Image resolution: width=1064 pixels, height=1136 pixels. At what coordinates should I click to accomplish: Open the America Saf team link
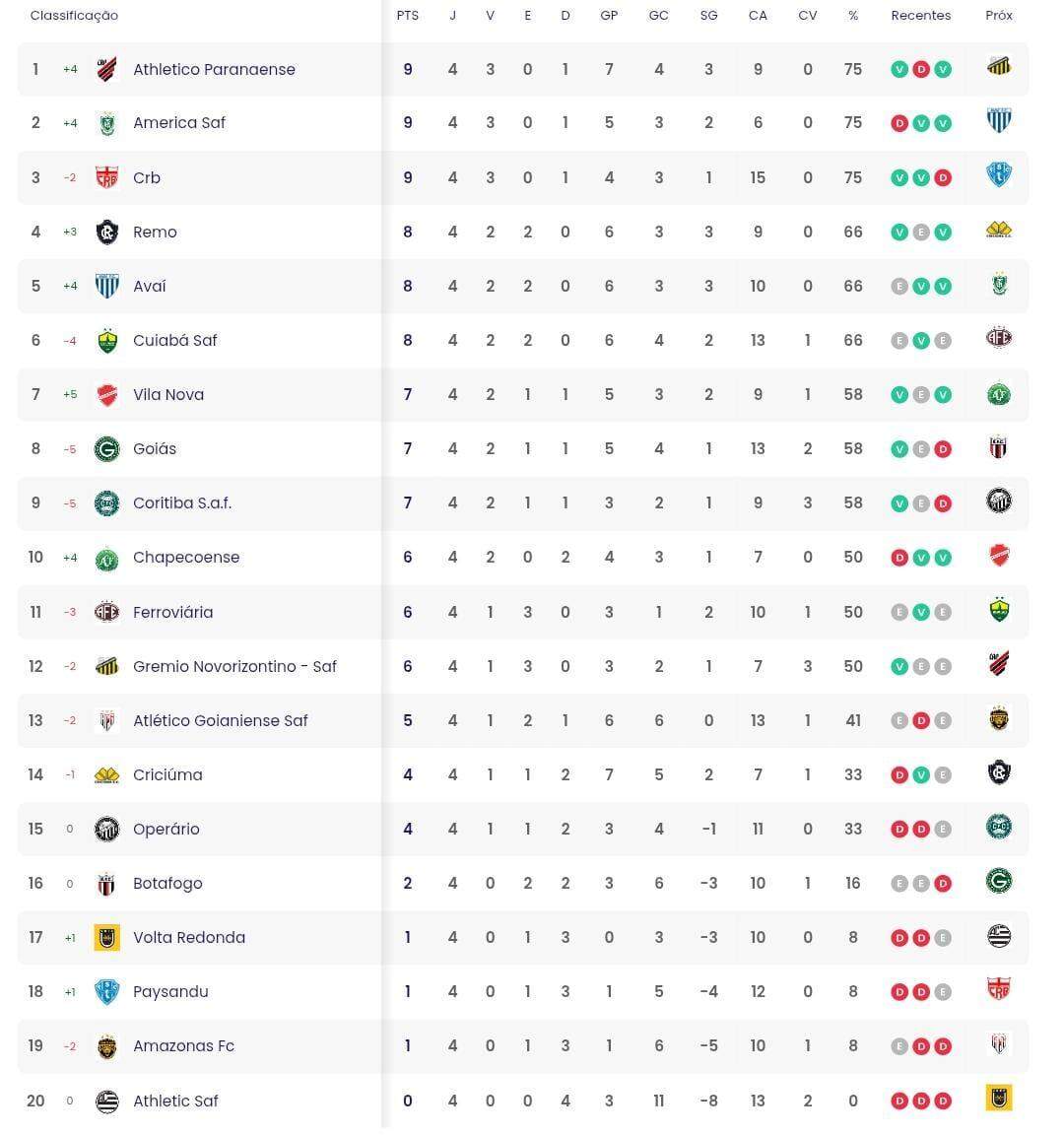tap(179, 123)
